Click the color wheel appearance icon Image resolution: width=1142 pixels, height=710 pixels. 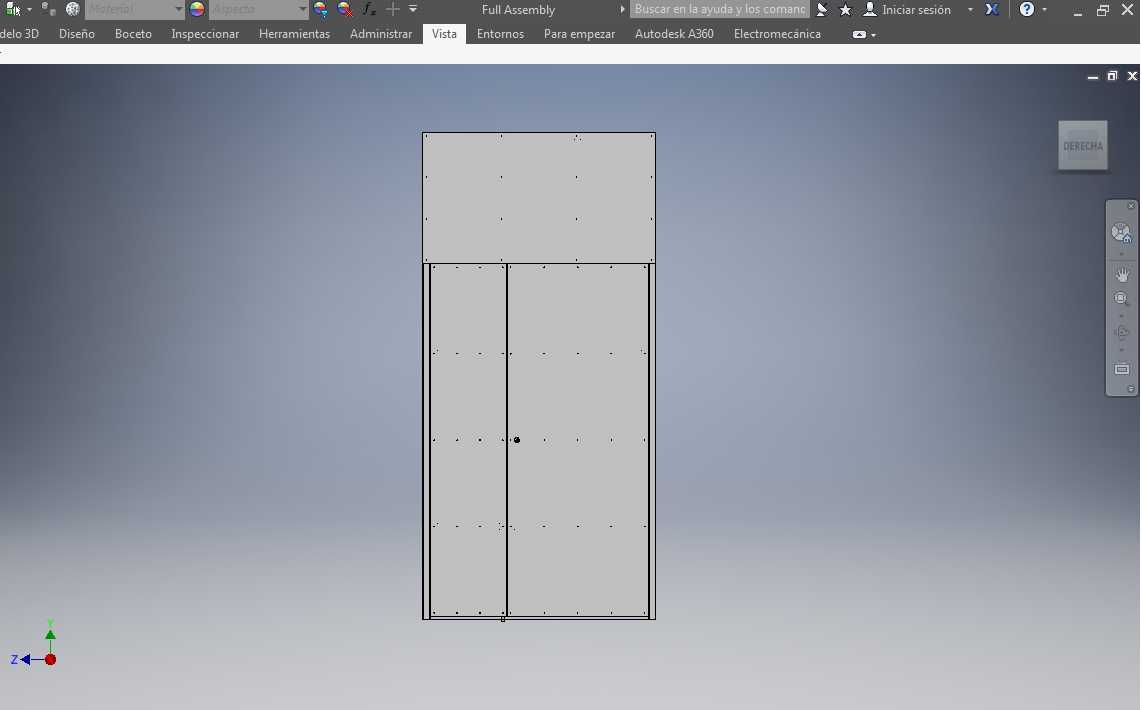[x=197, y=9]
